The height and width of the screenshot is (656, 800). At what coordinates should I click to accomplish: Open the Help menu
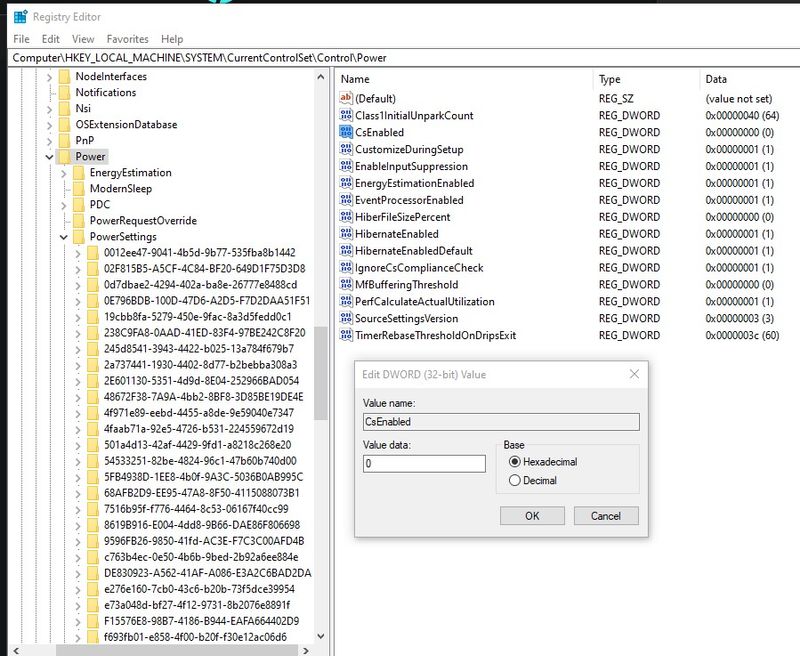(172, 39)
